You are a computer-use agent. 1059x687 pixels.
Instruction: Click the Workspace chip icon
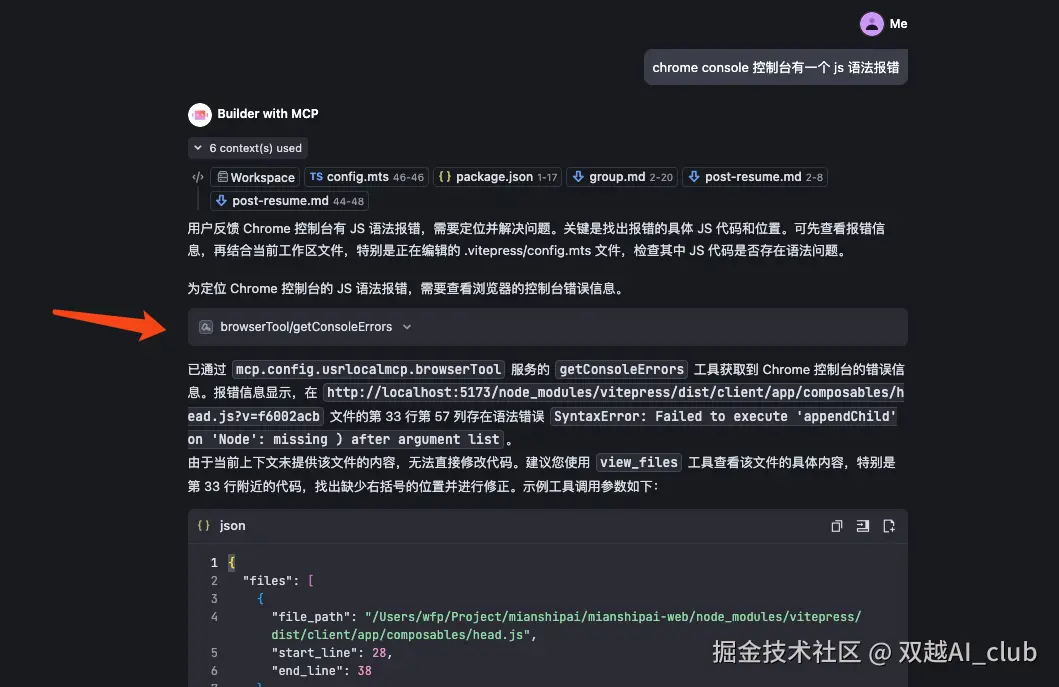pyautogui.click(x=222, y=177)
